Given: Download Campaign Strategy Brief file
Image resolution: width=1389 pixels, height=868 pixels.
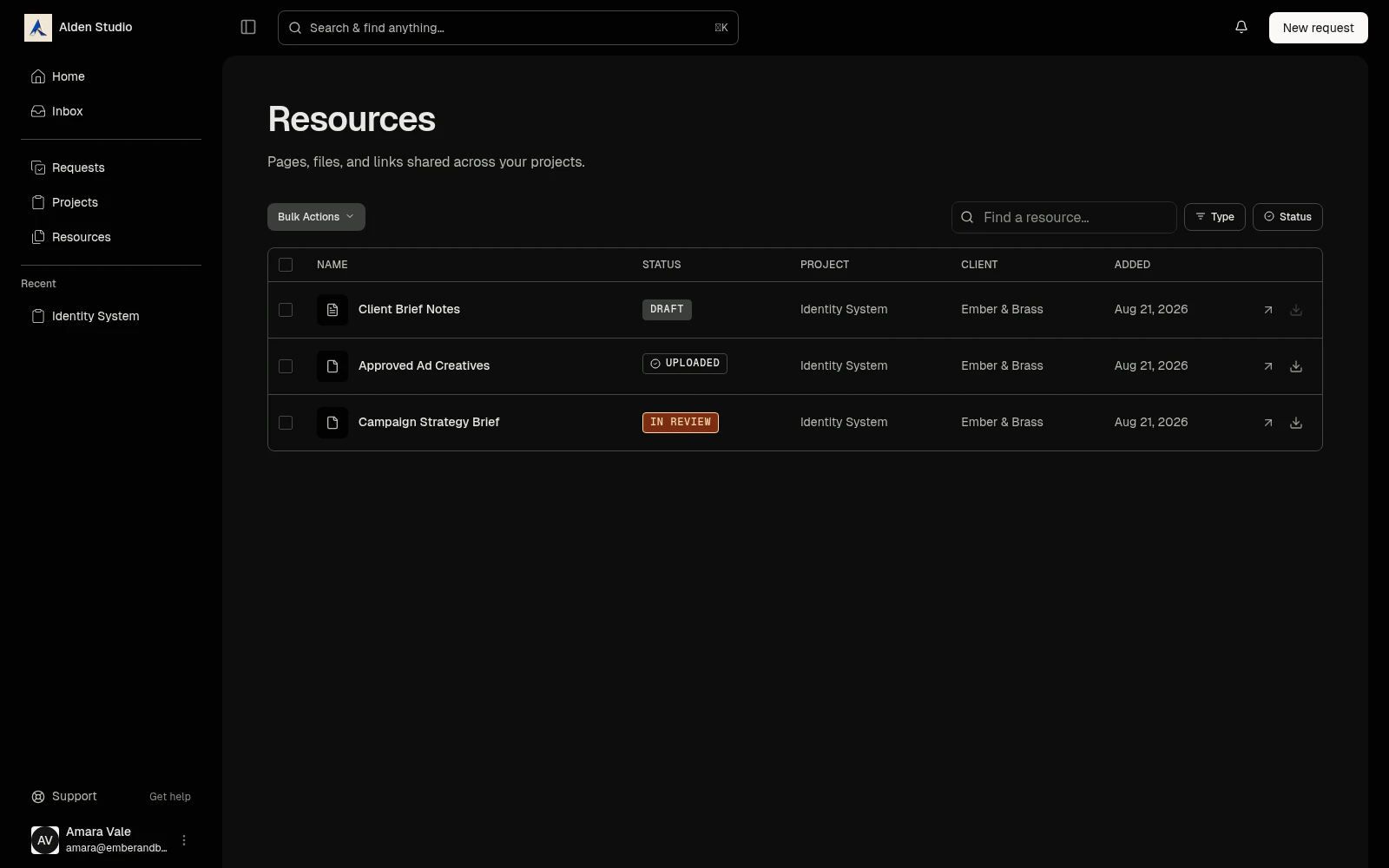Looking at the screenshot, I should (1296, 423).
